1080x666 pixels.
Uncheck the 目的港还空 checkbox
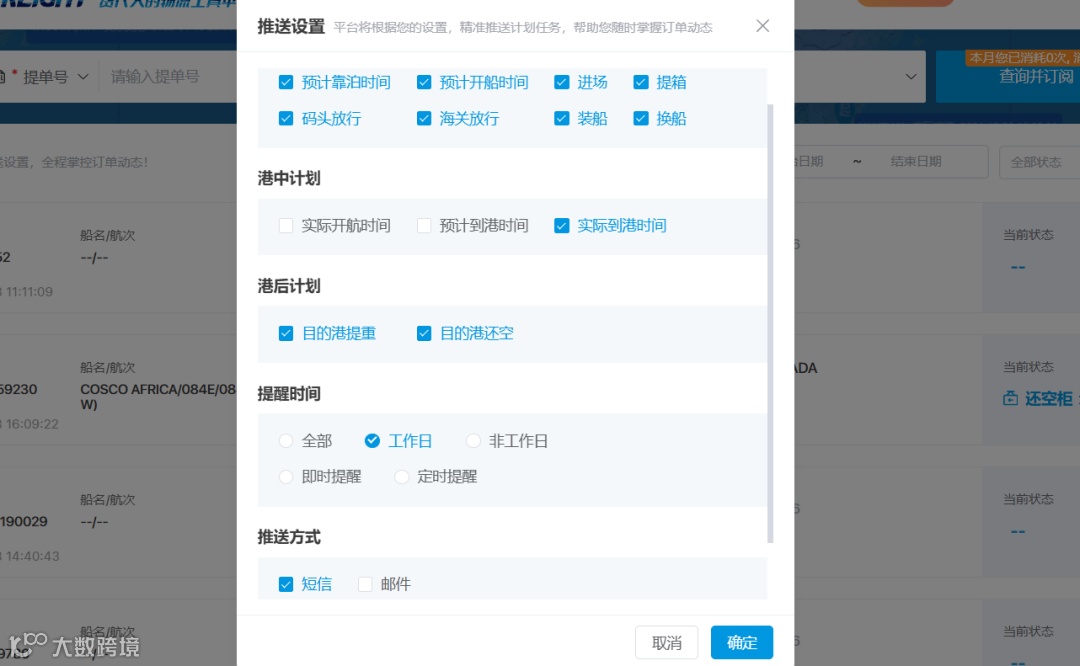coord(424,333)
